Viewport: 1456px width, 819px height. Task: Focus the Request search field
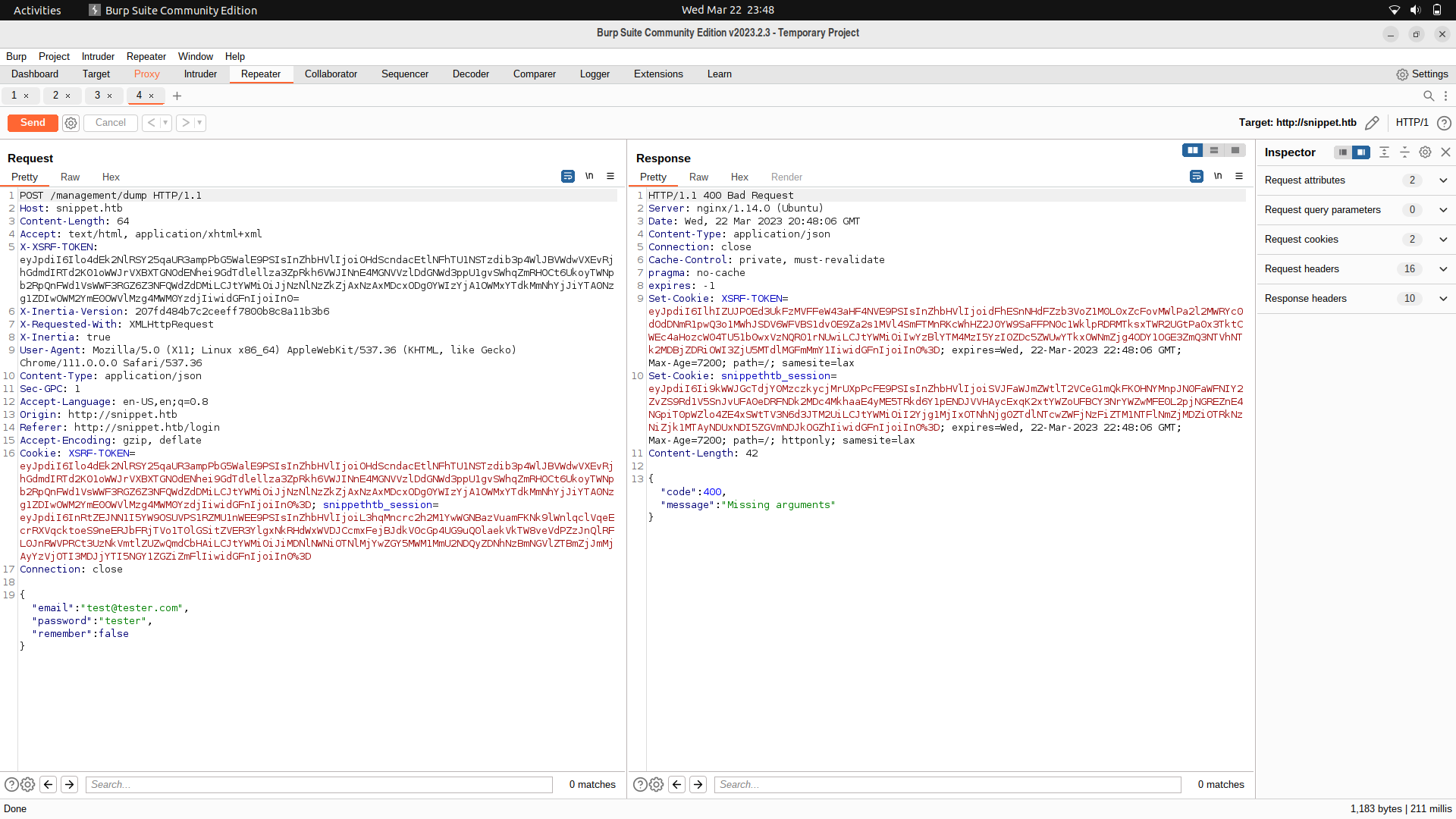(319, 785)
